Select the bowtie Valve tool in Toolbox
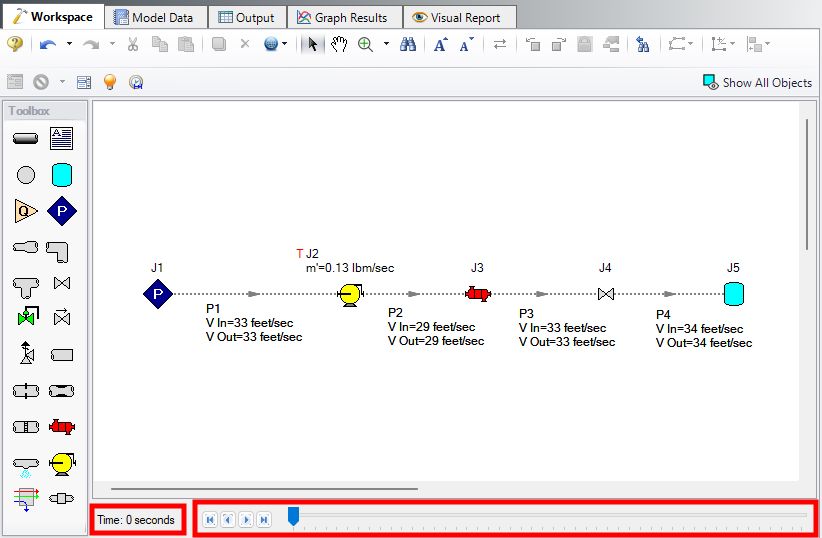The width and height of the screenshot is (822, 538). click(62, 283)
